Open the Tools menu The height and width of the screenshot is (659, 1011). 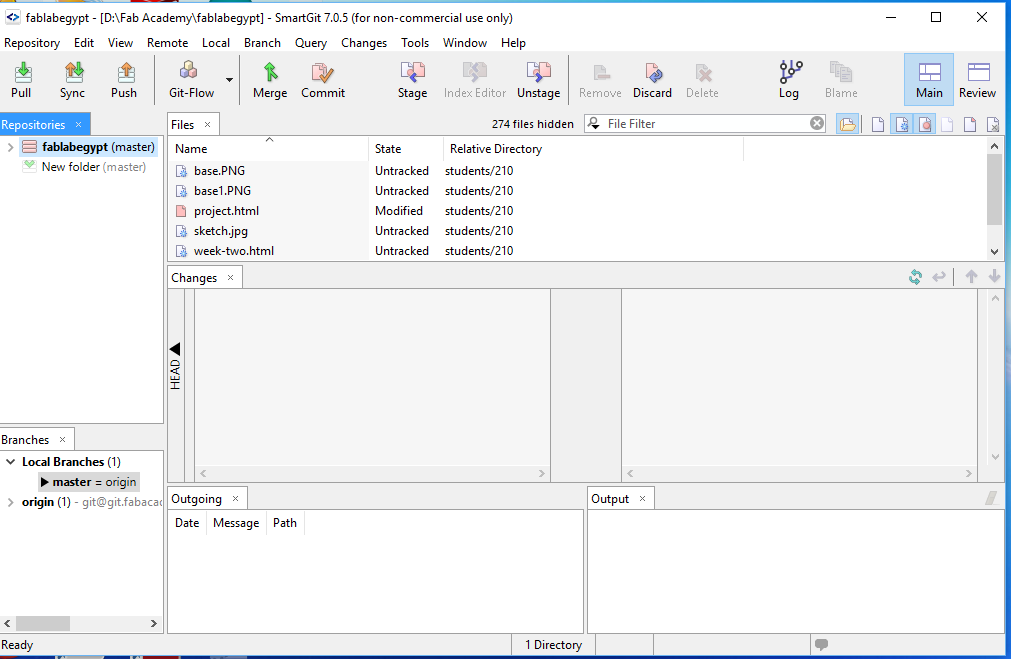tap(415, 43)
